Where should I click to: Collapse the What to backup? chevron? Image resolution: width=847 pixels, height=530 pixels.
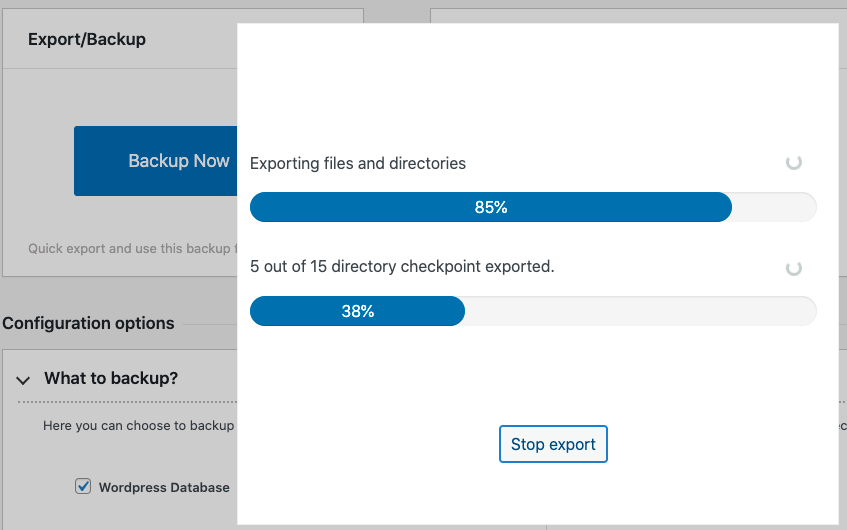click(x=23, y=380)
